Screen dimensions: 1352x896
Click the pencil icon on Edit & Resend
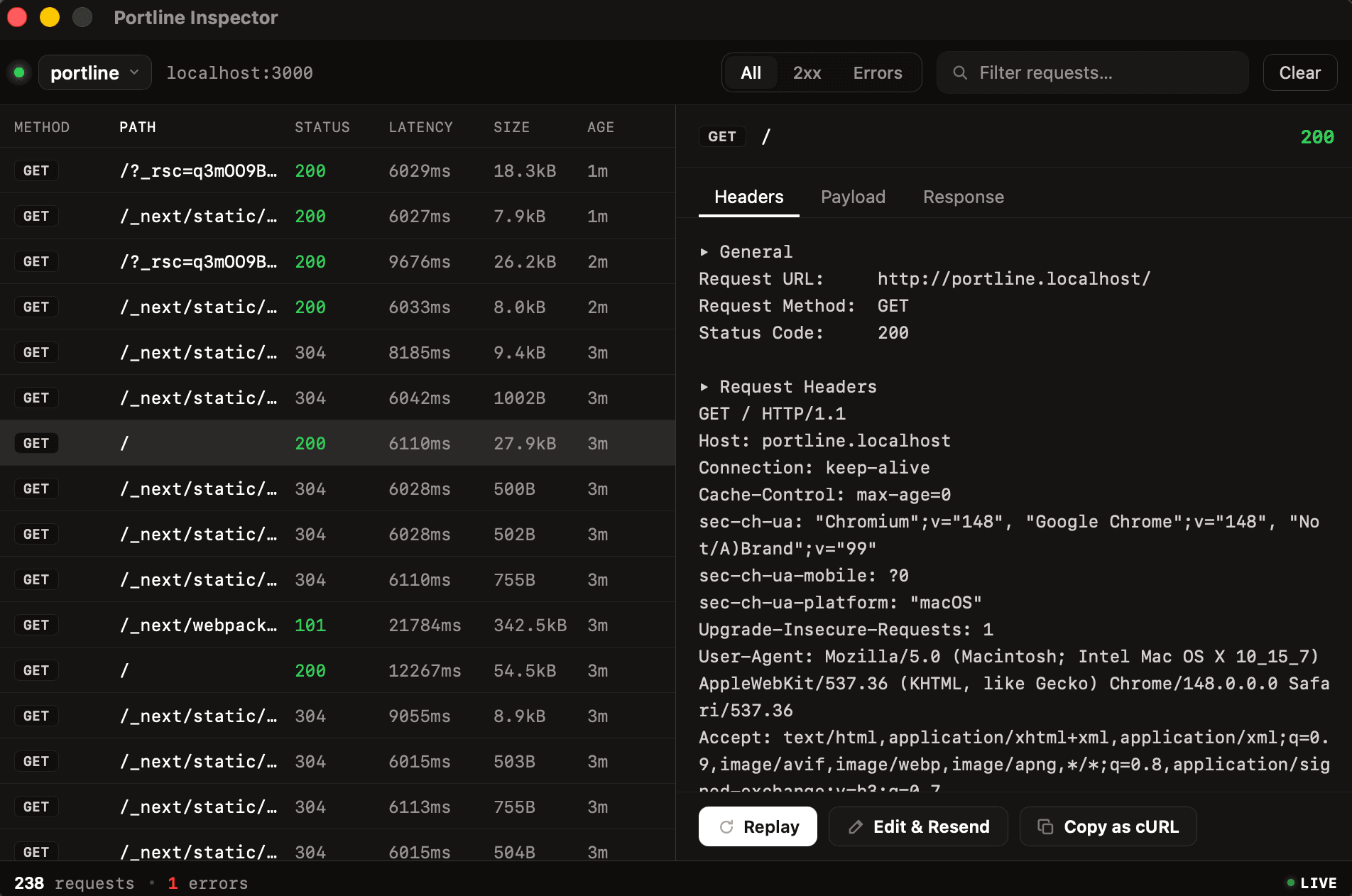856,826
